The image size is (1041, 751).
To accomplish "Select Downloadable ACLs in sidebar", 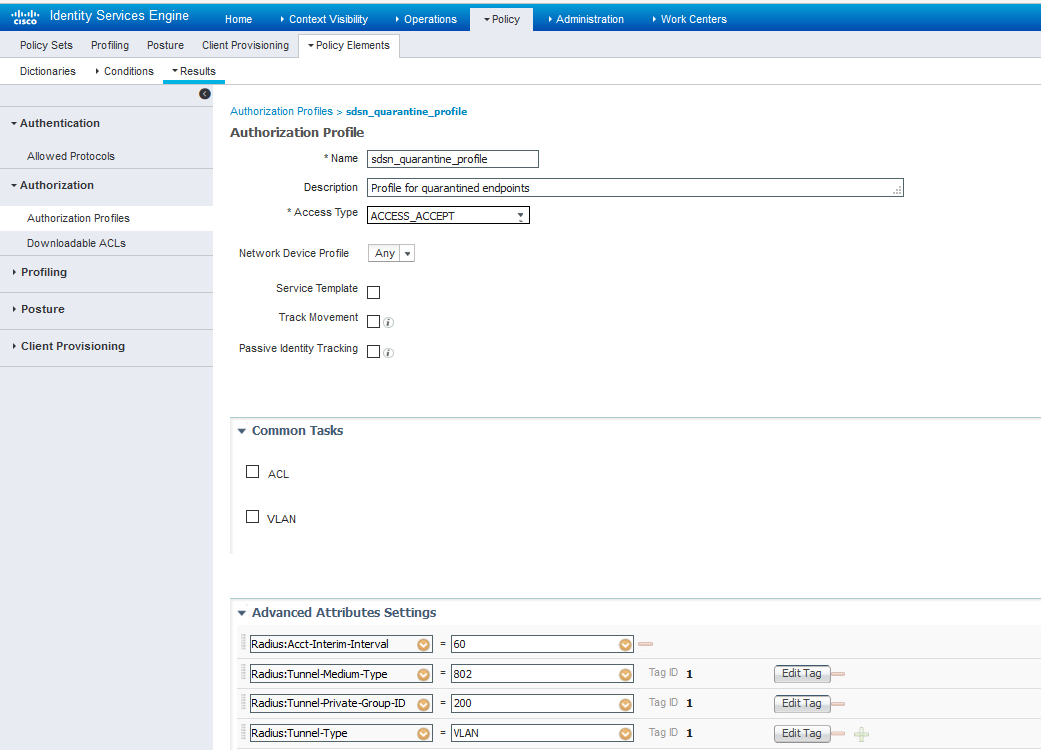I will coord(76,243).
